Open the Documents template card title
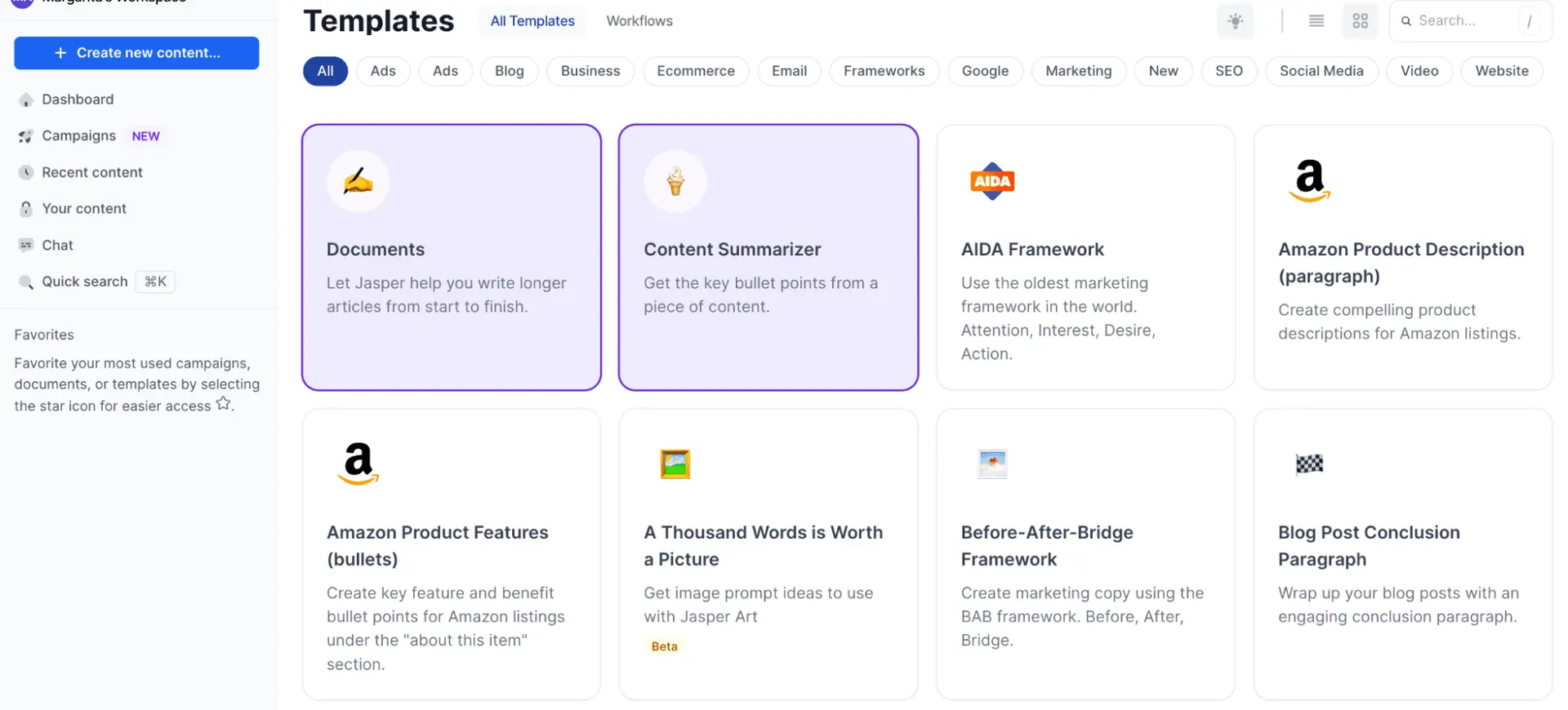 (x=376, y=250)
